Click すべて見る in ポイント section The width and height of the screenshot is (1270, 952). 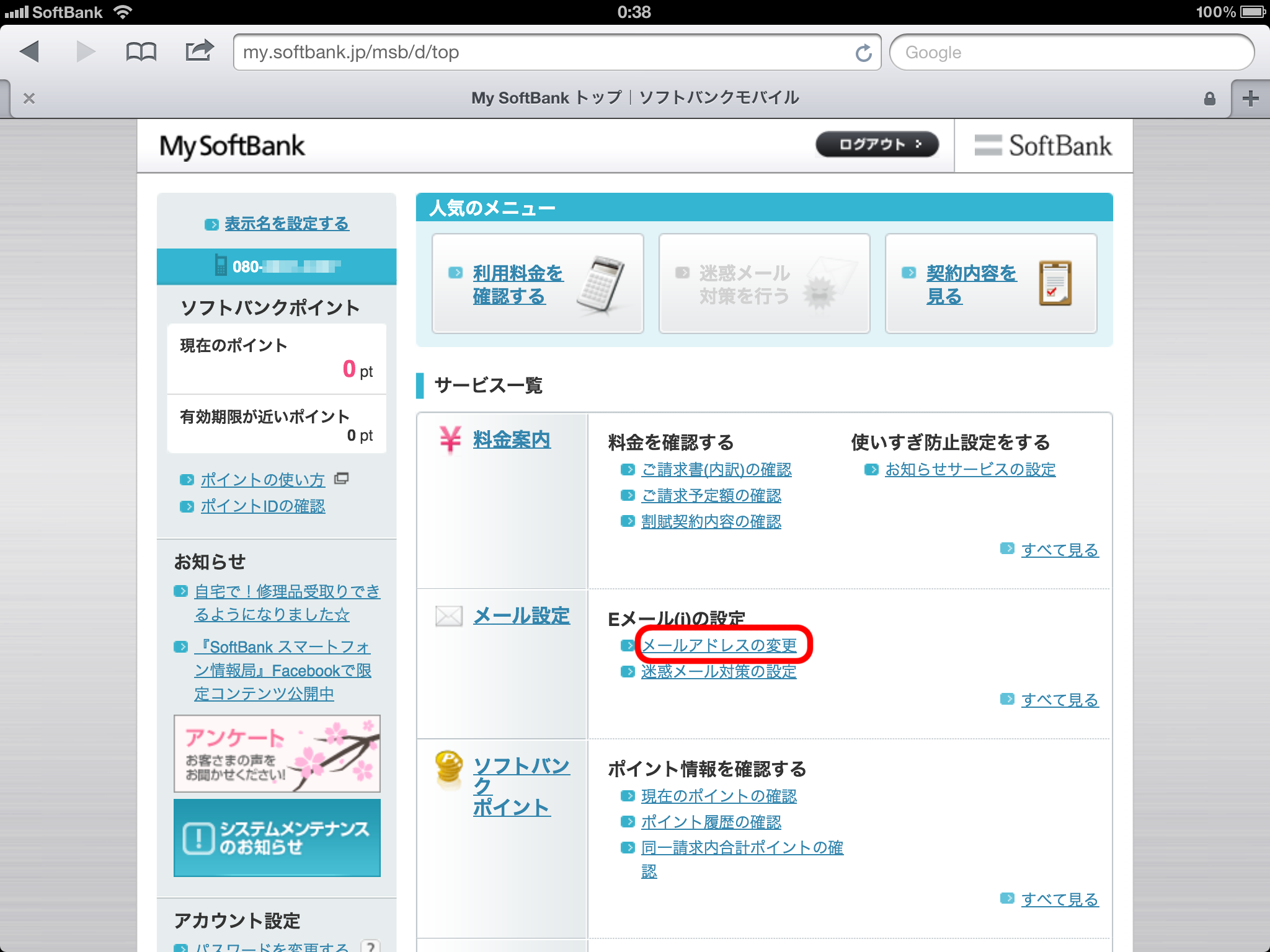pos(1060,899)
